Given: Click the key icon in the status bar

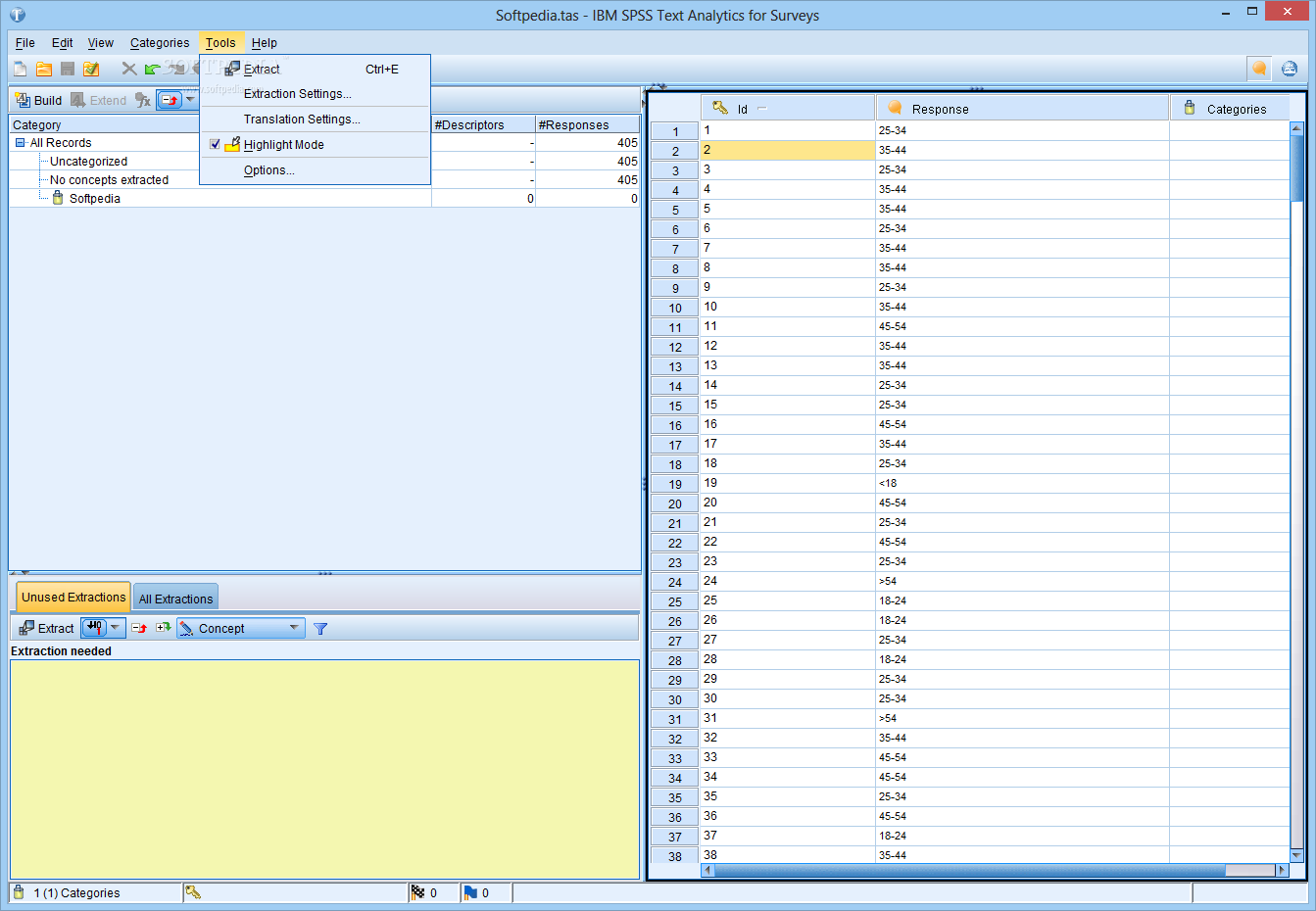Looking at the screenshot, I should pyautogui.click(x=193, y=892).
